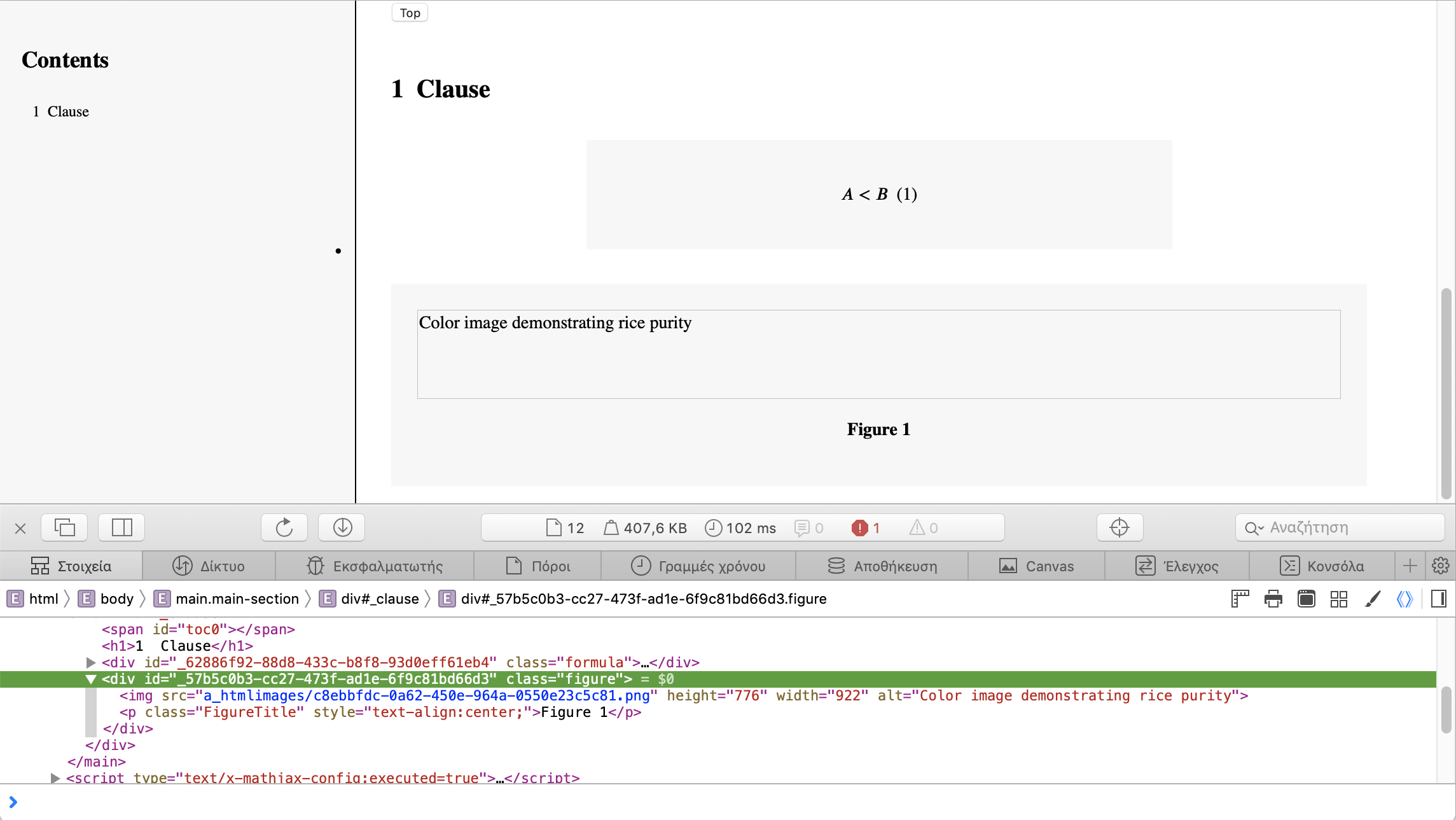The image size is (1456, 820).
Task: Reload the page with the reload icon
Action: point(284,527)
